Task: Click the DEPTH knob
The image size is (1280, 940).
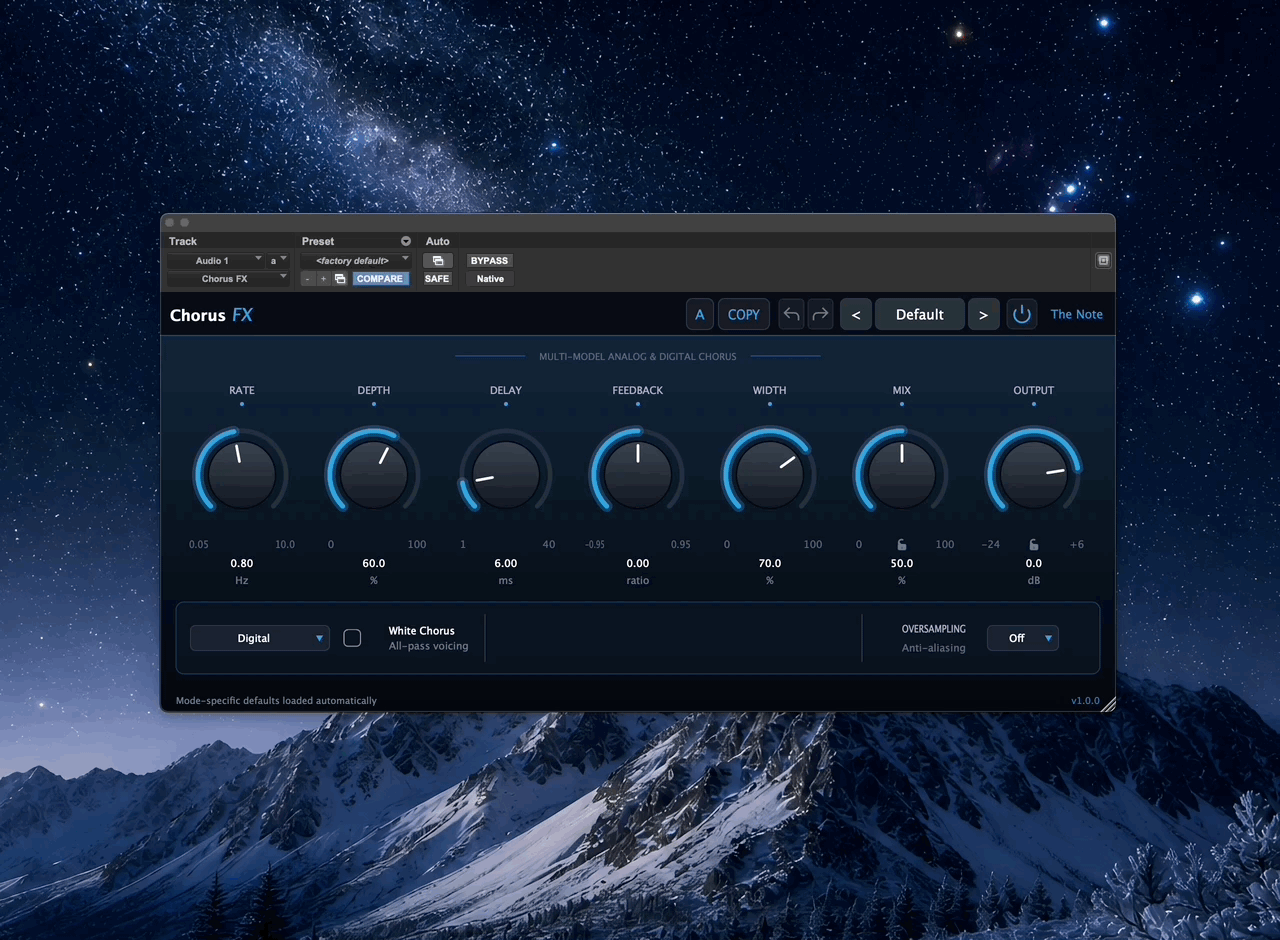Action: coord(374,474)
